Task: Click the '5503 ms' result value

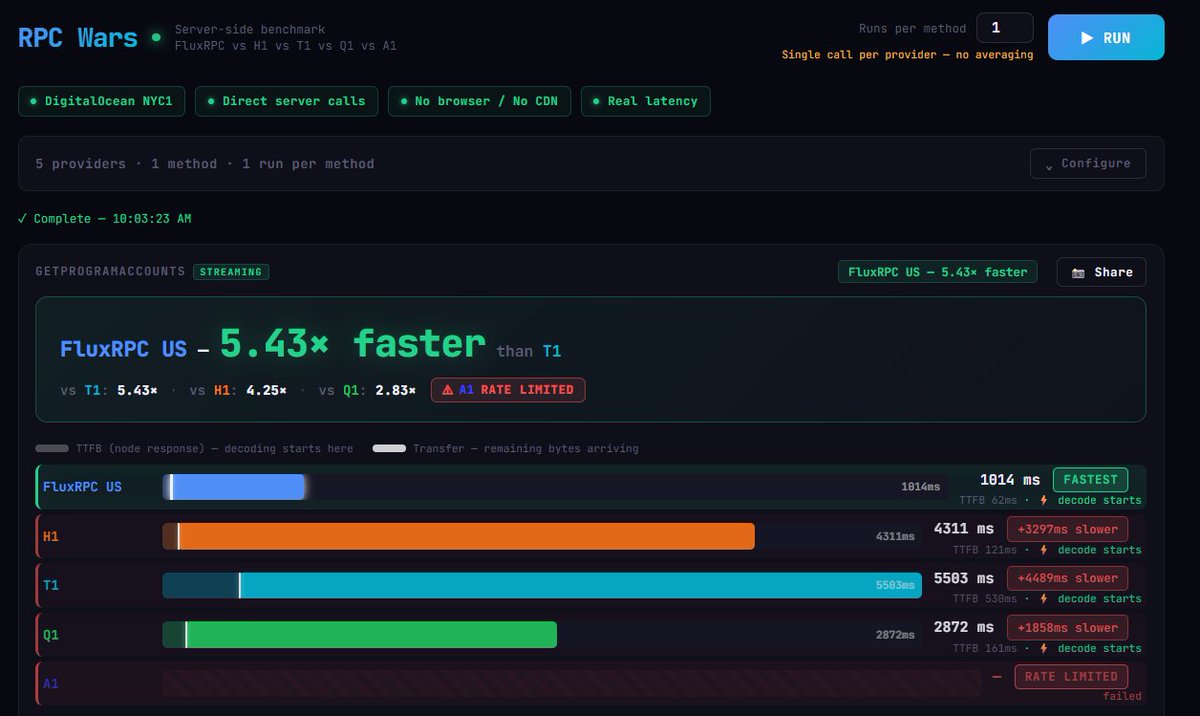Action: (x=964, y=578)
